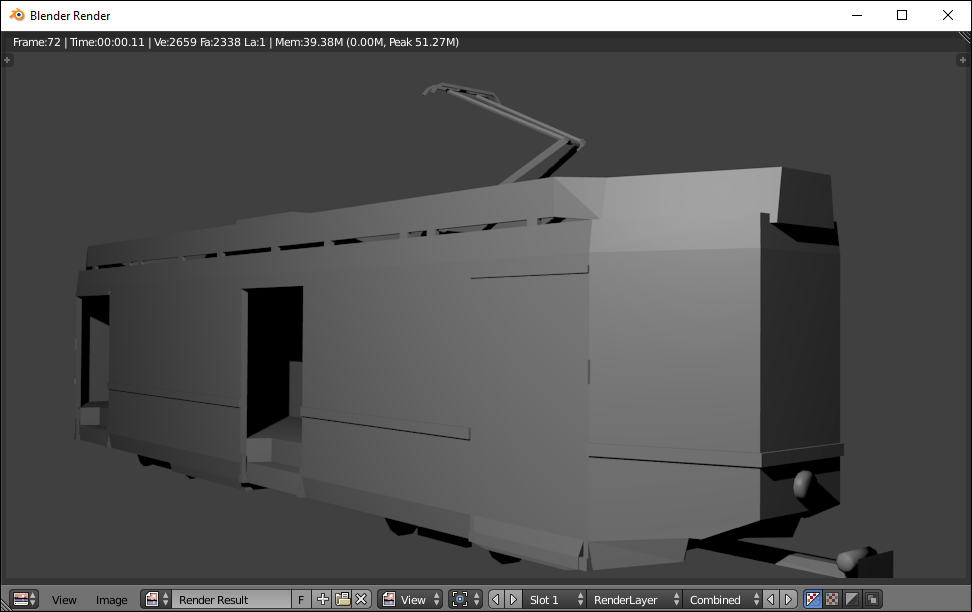Open the pivot point selector dropdown
This screenshot has width=972, height=612.
[465, 600]
